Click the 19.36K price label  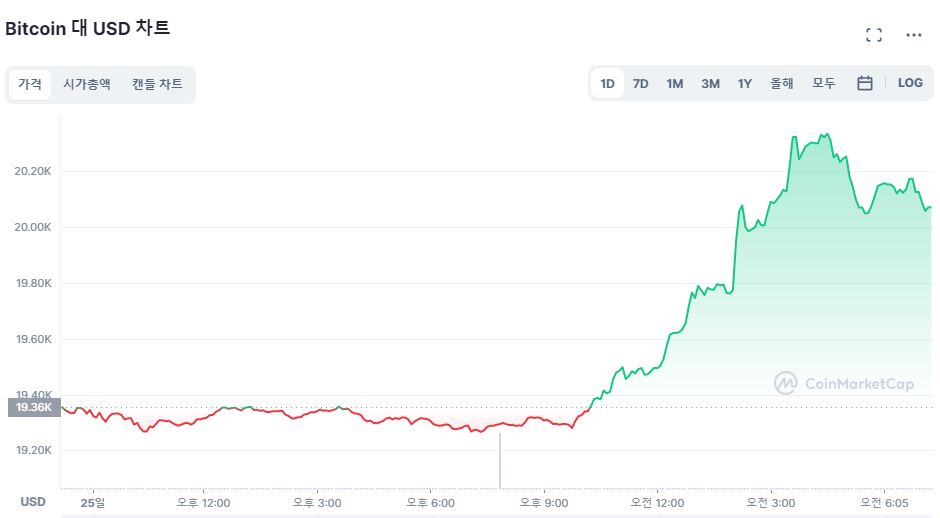(33, 407)
